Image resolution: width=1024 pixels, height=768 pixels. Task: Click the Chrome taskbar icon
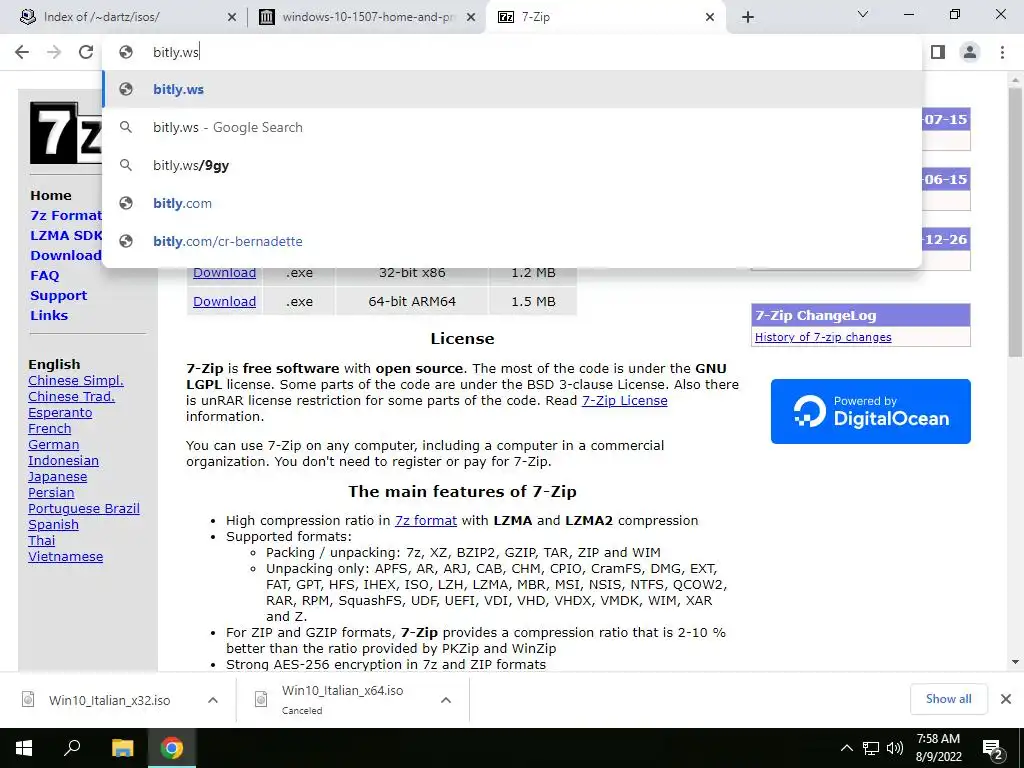[172, 748]
